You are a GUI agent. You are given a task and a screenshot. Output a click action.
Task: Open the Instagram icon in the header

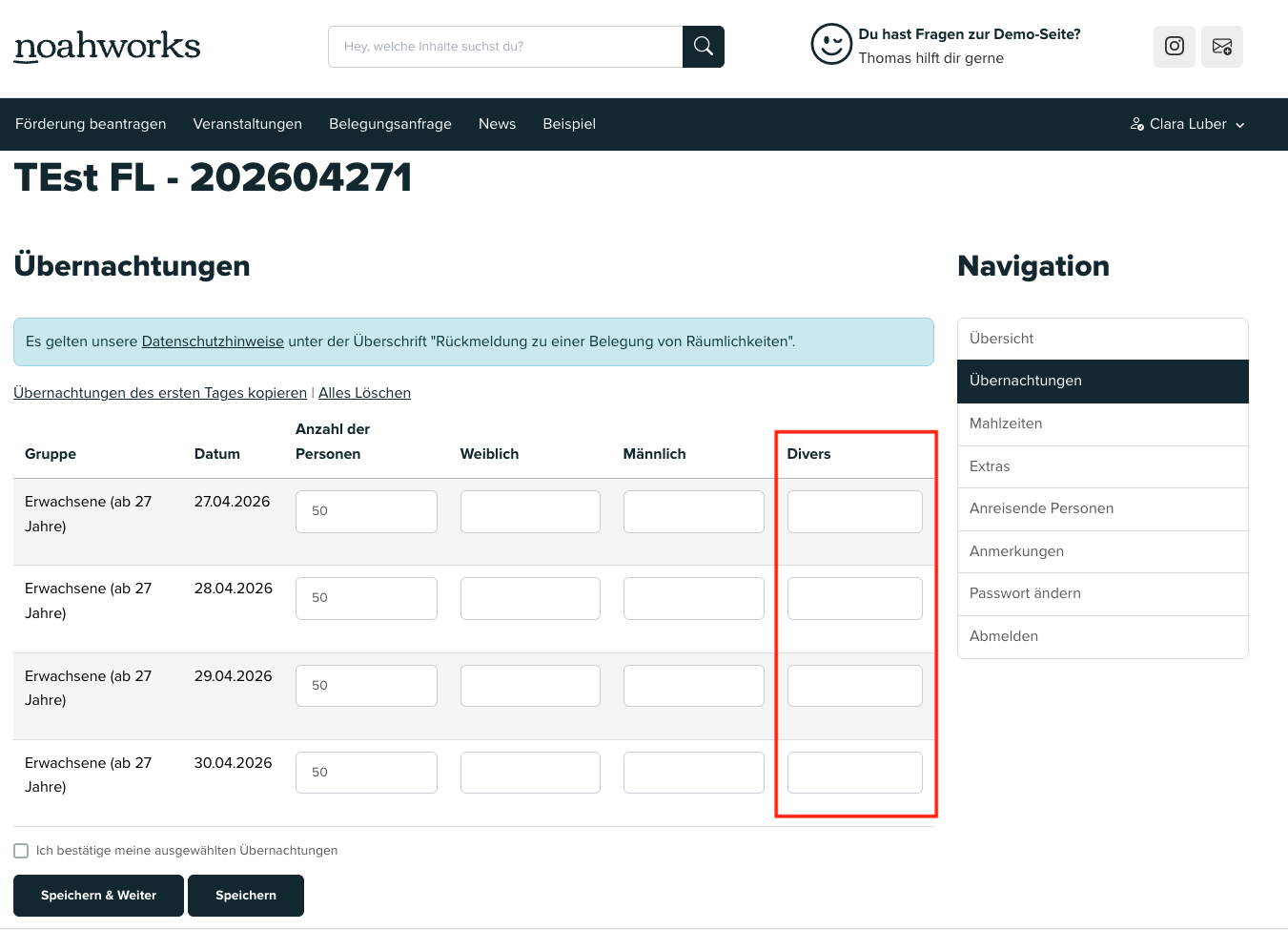point(1174,46)
